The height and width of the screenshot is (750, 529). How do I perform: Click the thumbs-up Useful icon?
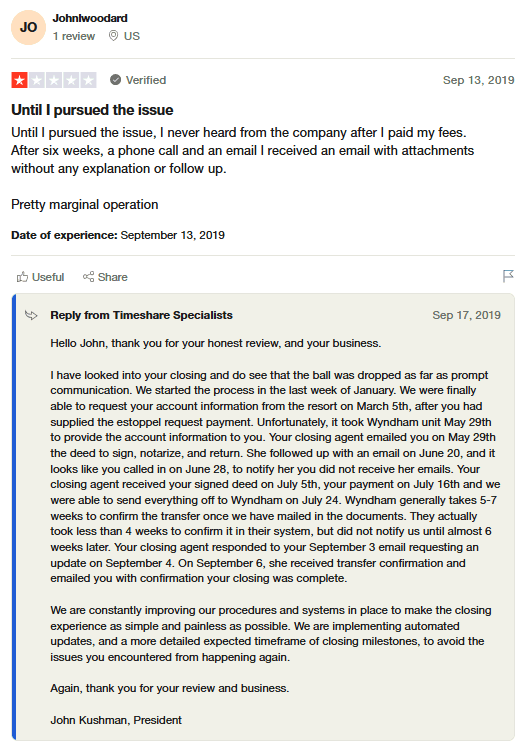coord(22,277)
